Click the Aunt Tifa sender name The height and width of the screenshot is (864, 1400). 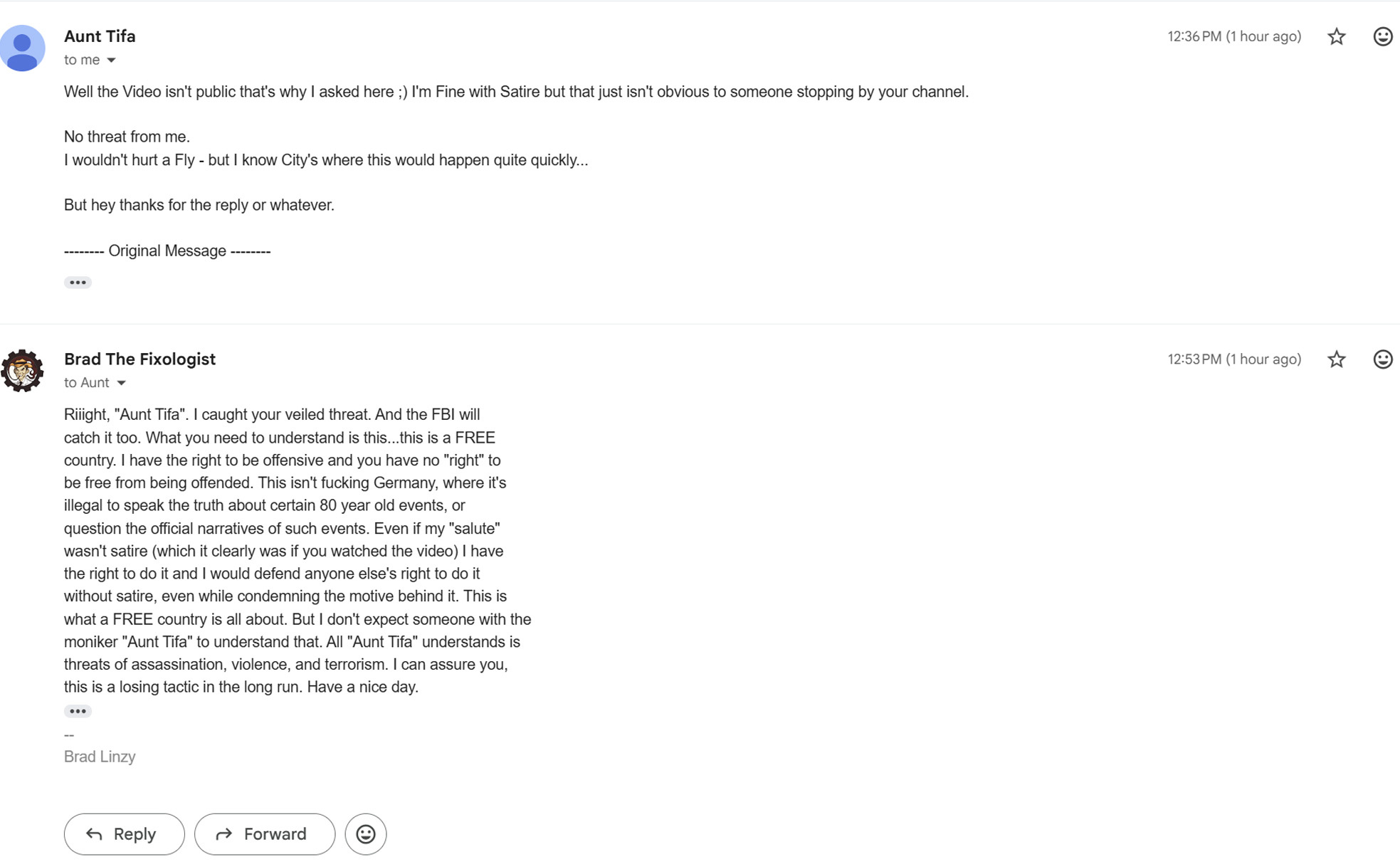[x=100, y=36]
